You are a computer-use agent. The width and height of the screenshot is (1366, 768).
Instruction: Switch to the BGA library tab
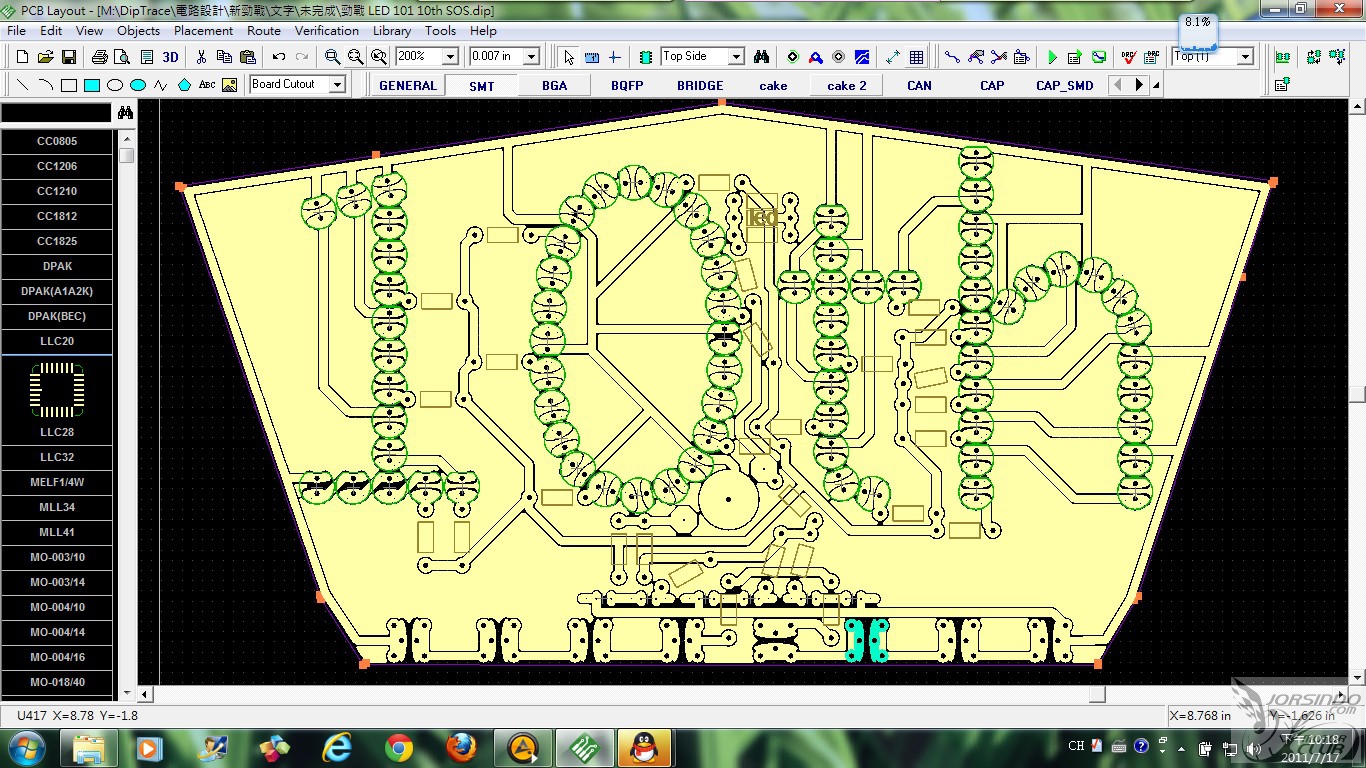(554, 86)
